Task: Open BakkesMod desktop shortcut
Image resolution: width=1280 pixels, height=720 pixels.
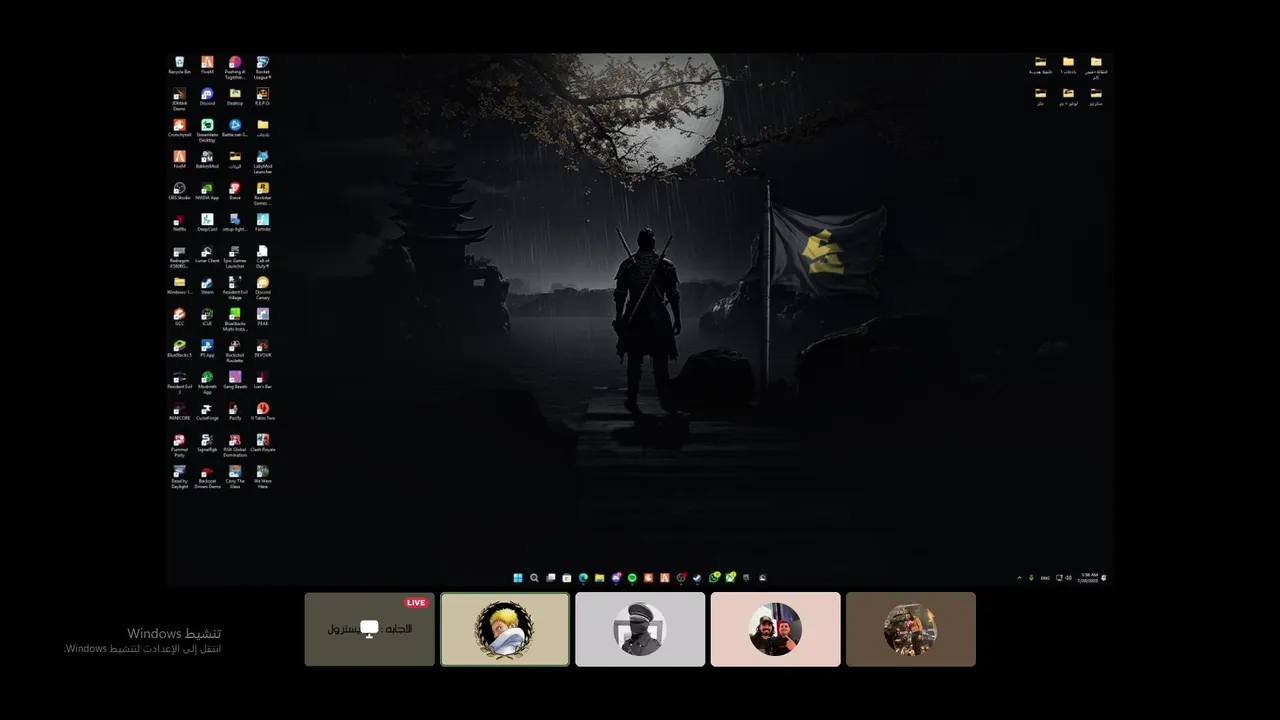Action: (x=207, y=159)
